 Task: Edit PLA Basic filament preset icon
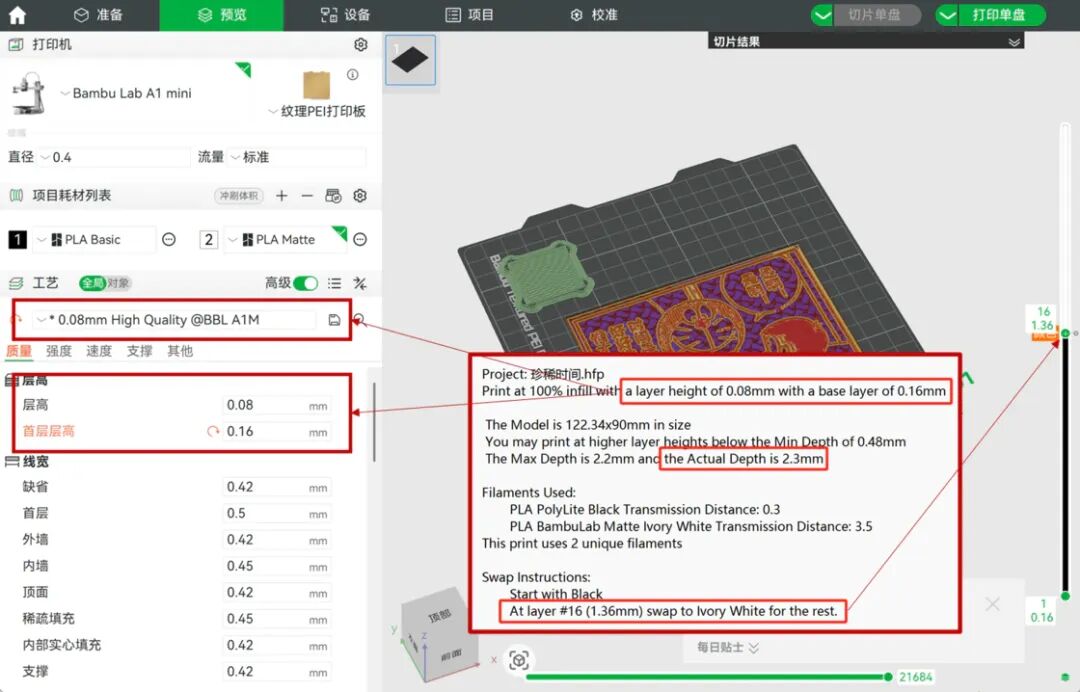(169, 240)
